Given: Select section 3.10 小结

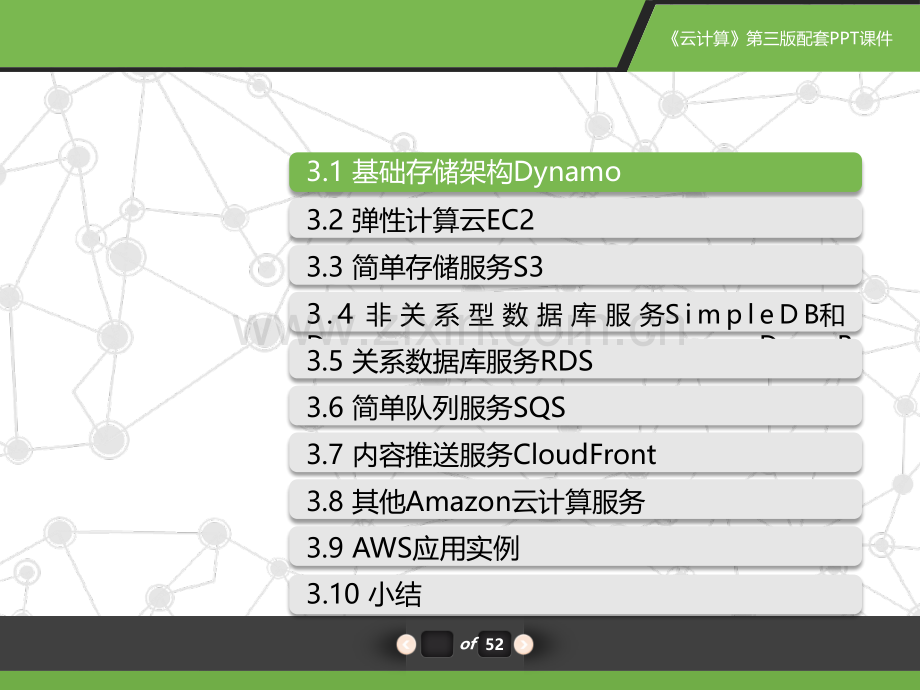Looking at the screenshot, I should [575, 594].
